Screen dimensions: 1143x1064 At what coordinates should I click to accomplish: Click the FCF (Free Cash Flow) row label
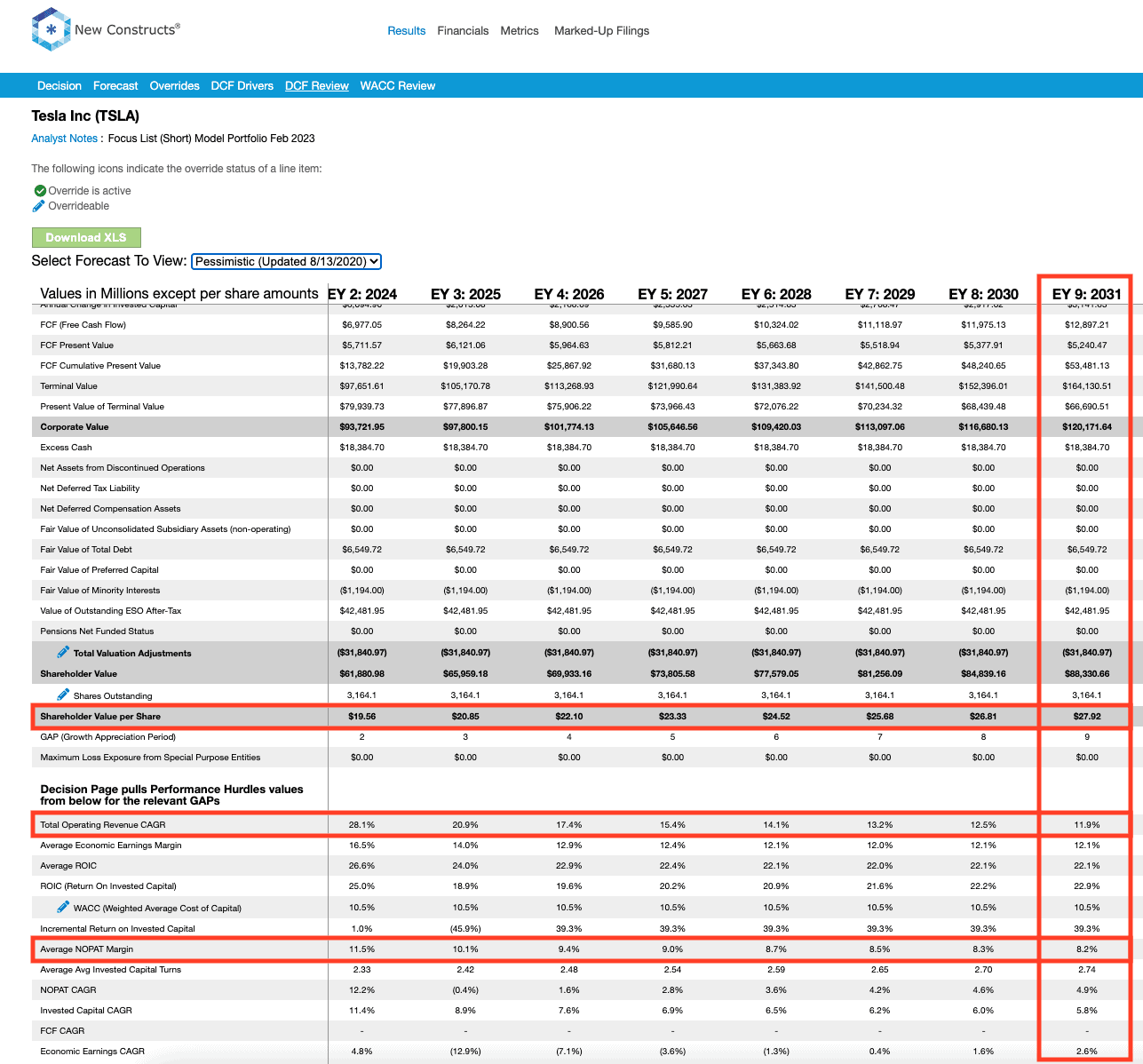(83, 325)
